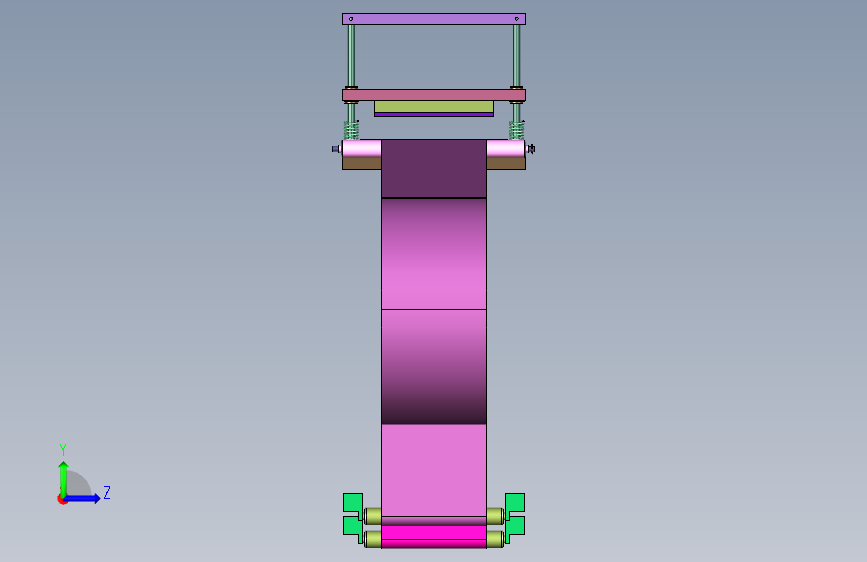Select the left brown support block

[362, 164]
